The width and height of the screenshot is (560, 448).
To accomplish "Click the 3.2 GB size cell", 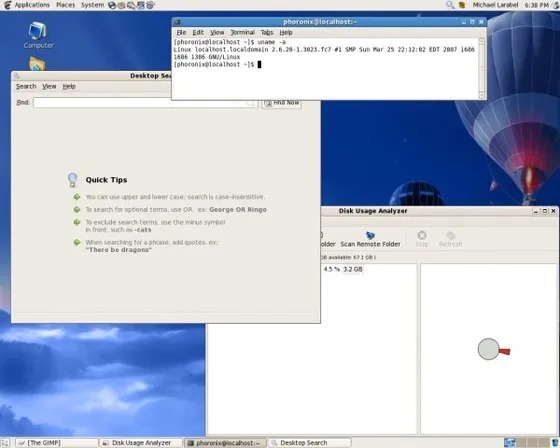I will click(x=353, y=269).
